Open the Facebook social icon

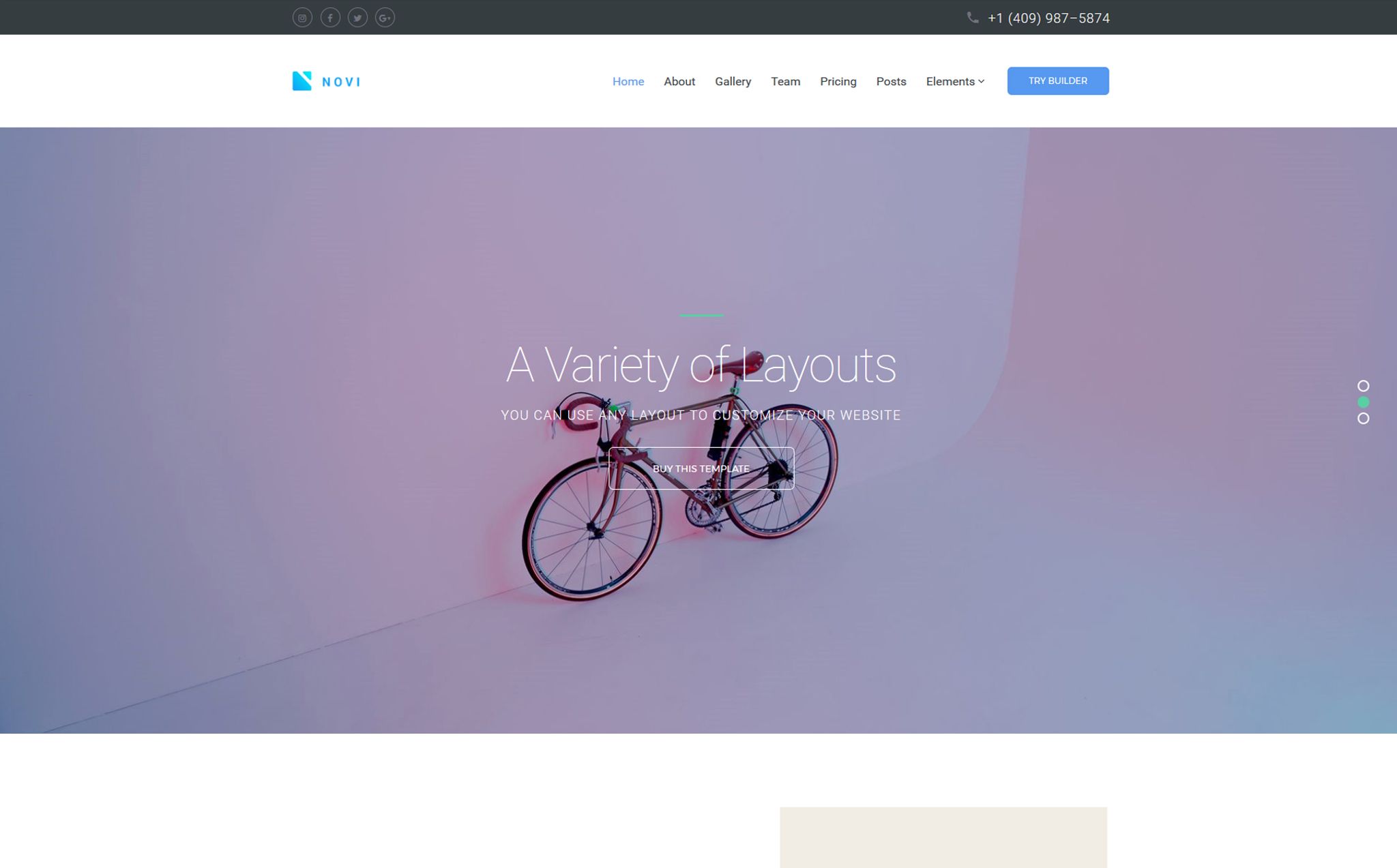point(330,18)
